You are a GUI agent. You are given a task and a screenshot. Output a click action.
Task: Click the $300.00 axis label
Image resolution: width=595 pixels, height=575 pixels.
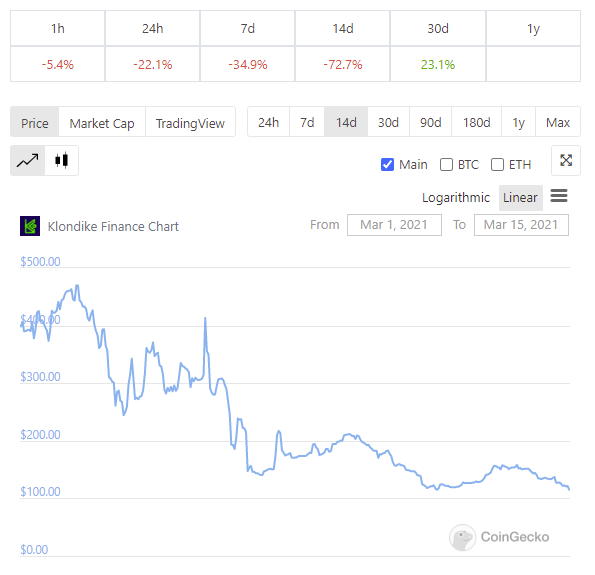click(40, 377)
